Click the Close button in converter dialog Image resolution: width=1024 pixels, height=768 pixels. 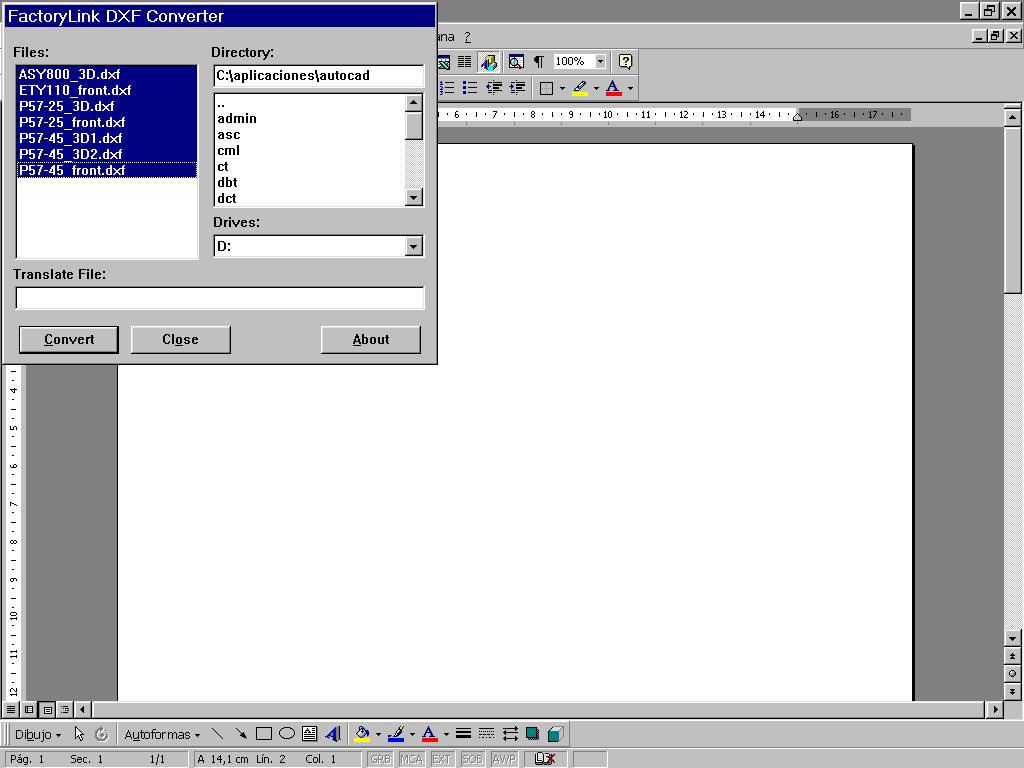[180, 340]
